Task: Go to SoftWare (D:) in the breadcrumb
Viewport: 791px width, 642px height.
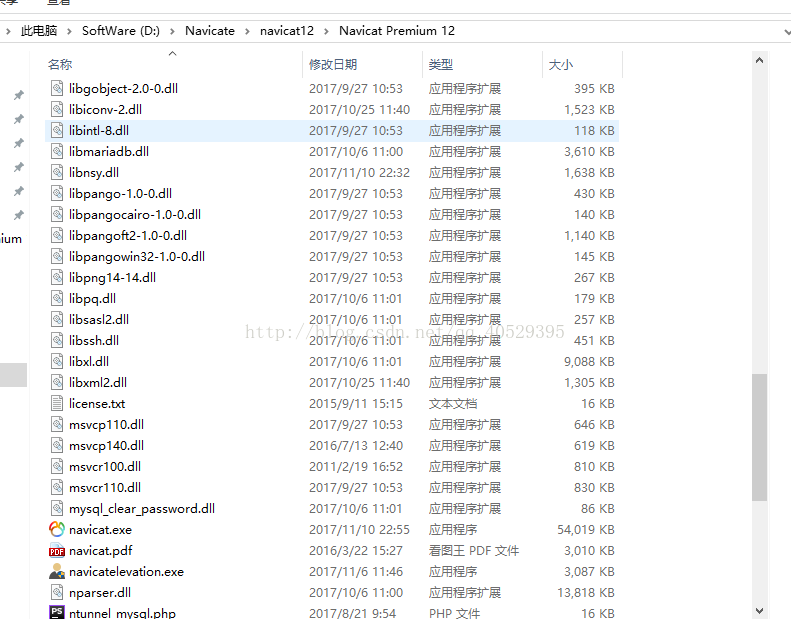Action: [x=121, y=31]
